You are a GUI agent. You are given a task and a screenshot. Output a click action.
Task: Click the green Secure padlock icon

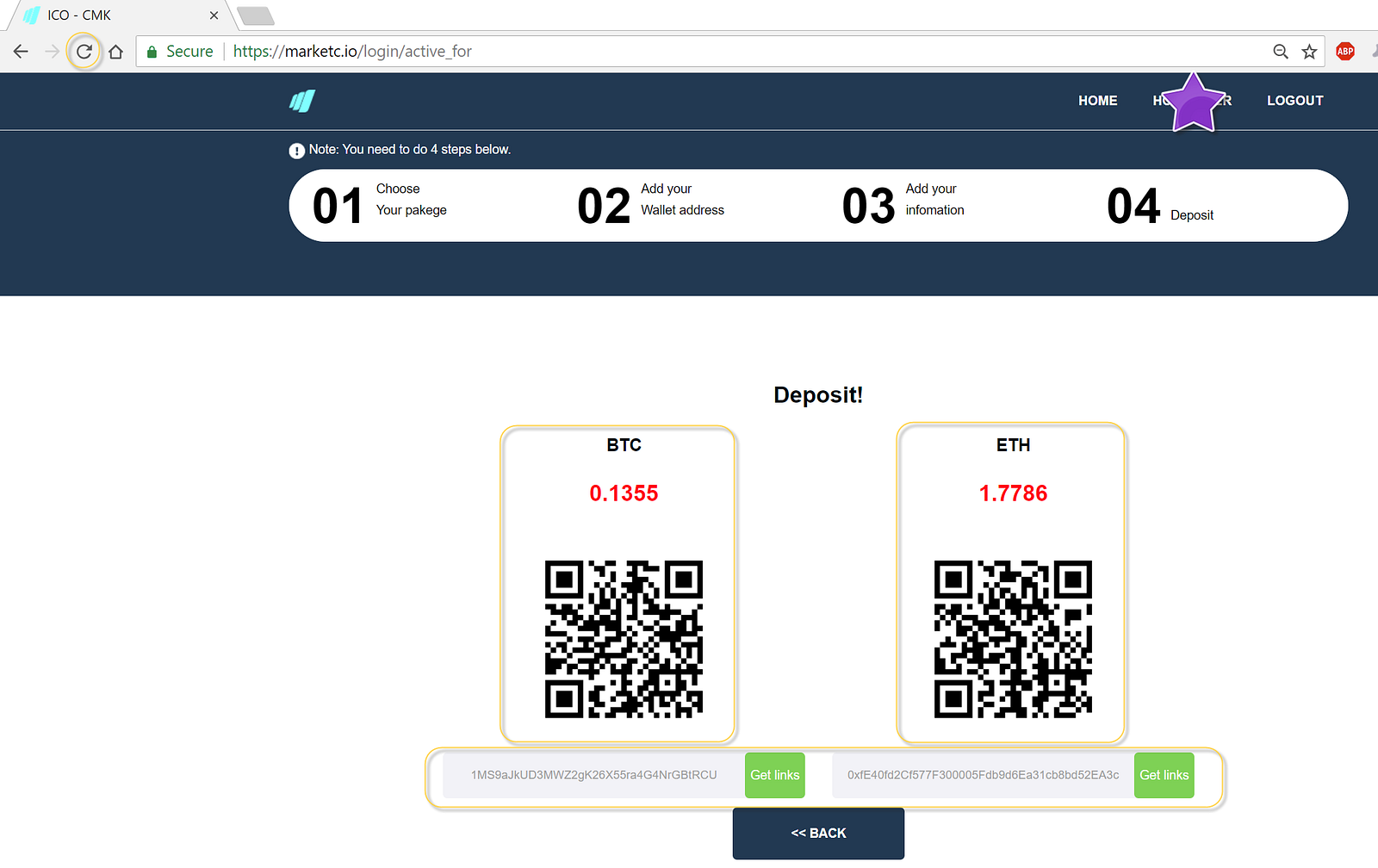(152, 52)
